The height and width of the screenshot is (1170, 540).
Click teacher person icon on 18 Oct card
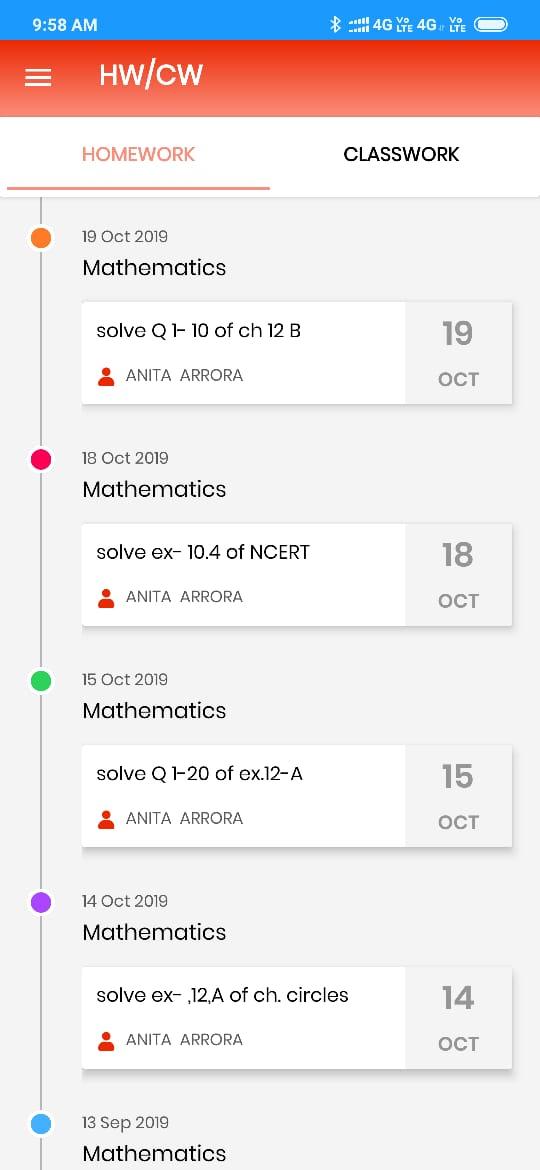(106, 598)
